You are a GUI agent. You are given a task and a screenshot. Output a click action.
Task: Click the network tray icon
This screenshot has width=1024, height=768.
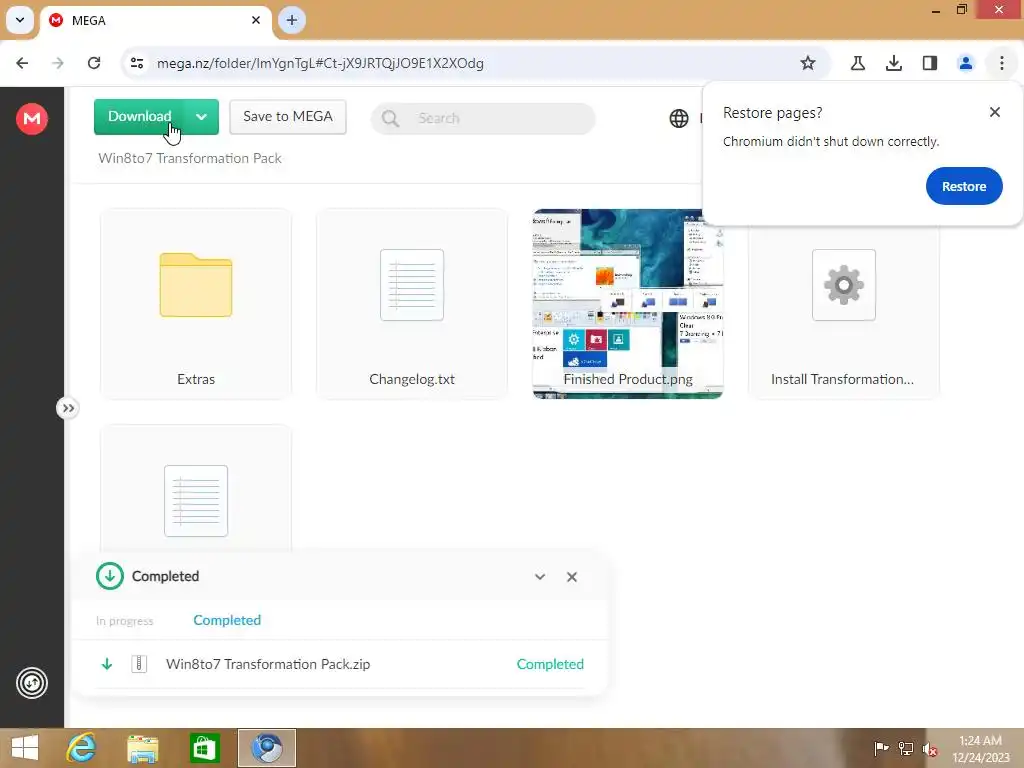906,748
